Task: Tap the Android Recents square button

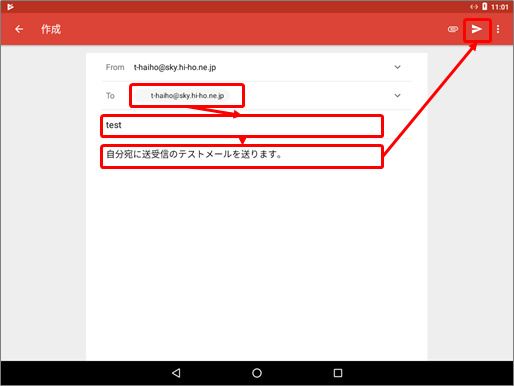Action: [x=338, y=373]
